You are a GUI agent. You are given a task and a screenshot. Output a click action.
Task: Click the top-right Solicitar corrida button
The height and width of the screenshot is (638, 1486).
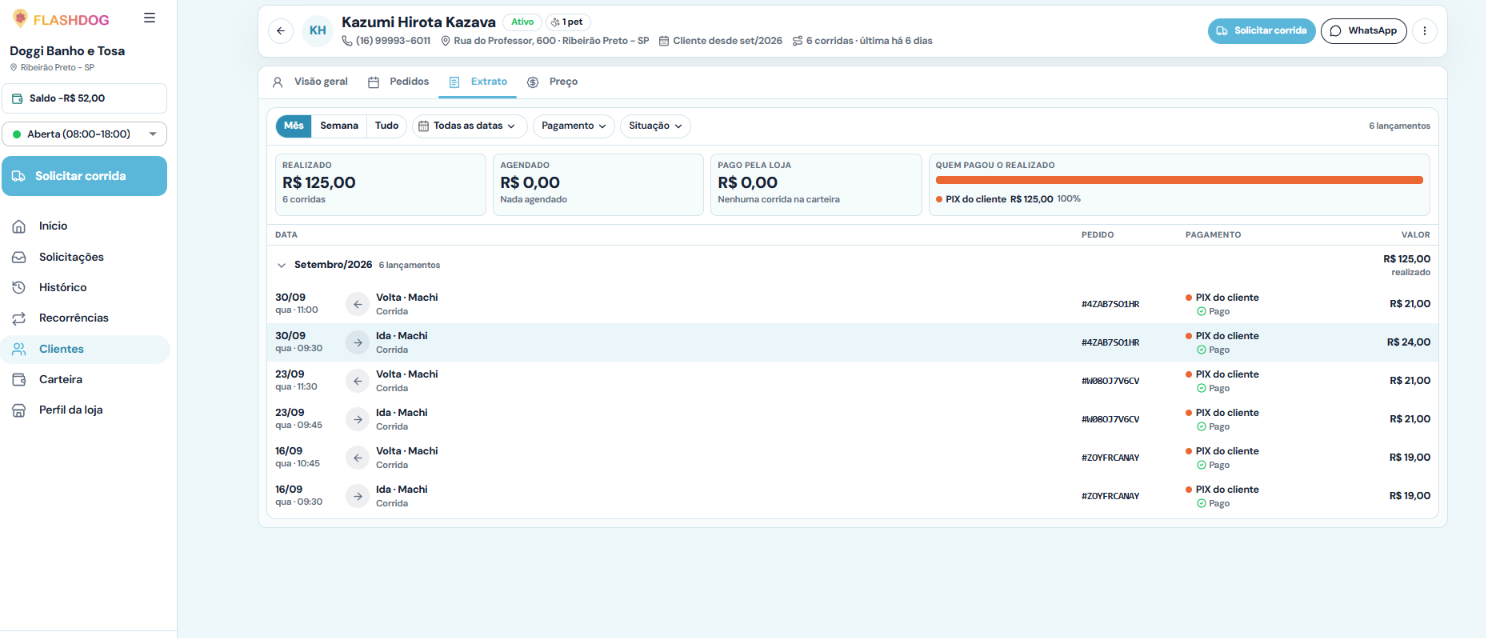1262,31
